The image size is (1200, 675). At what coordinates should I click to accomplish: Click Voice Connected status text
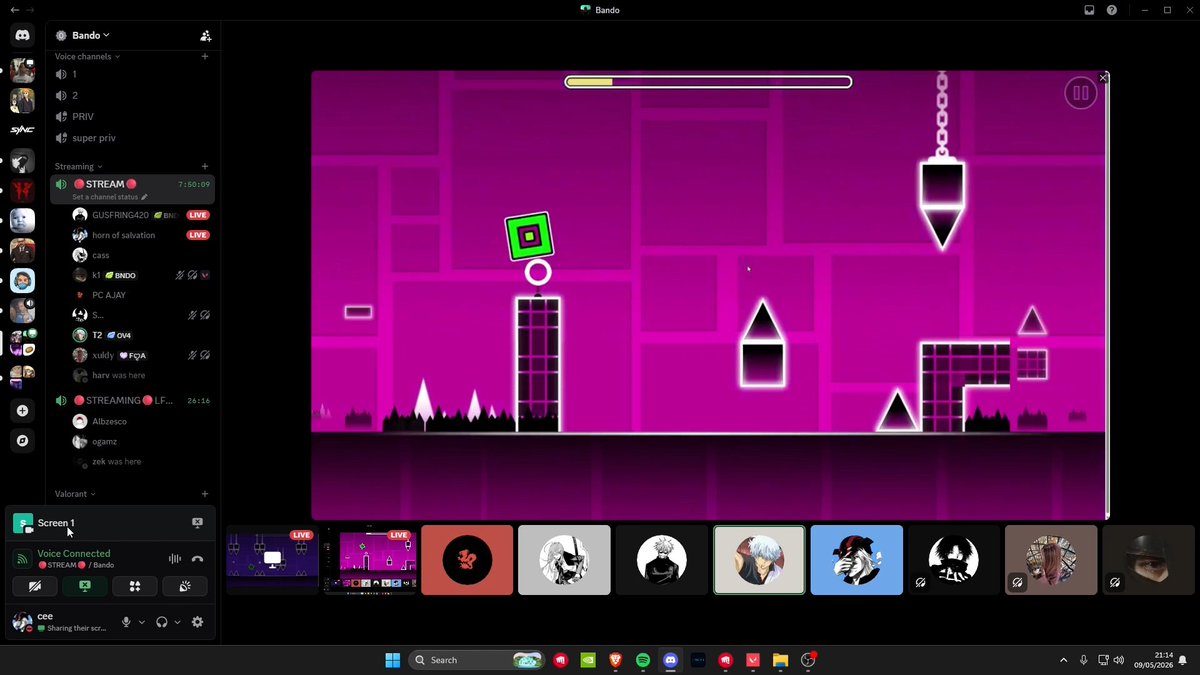(x=74, y=553)
